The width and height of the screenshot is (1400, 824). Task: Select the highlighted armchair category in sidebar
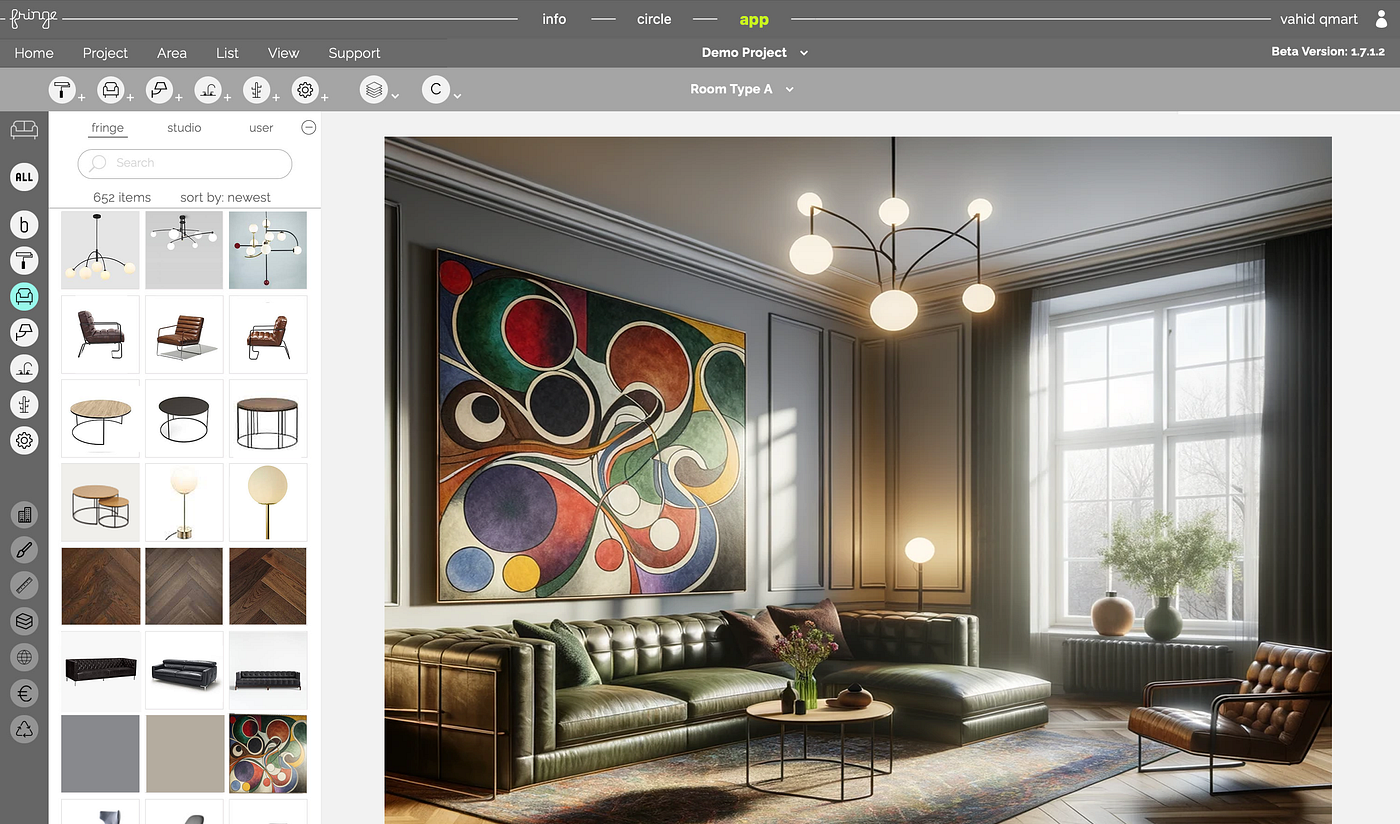tap(24, 296)
